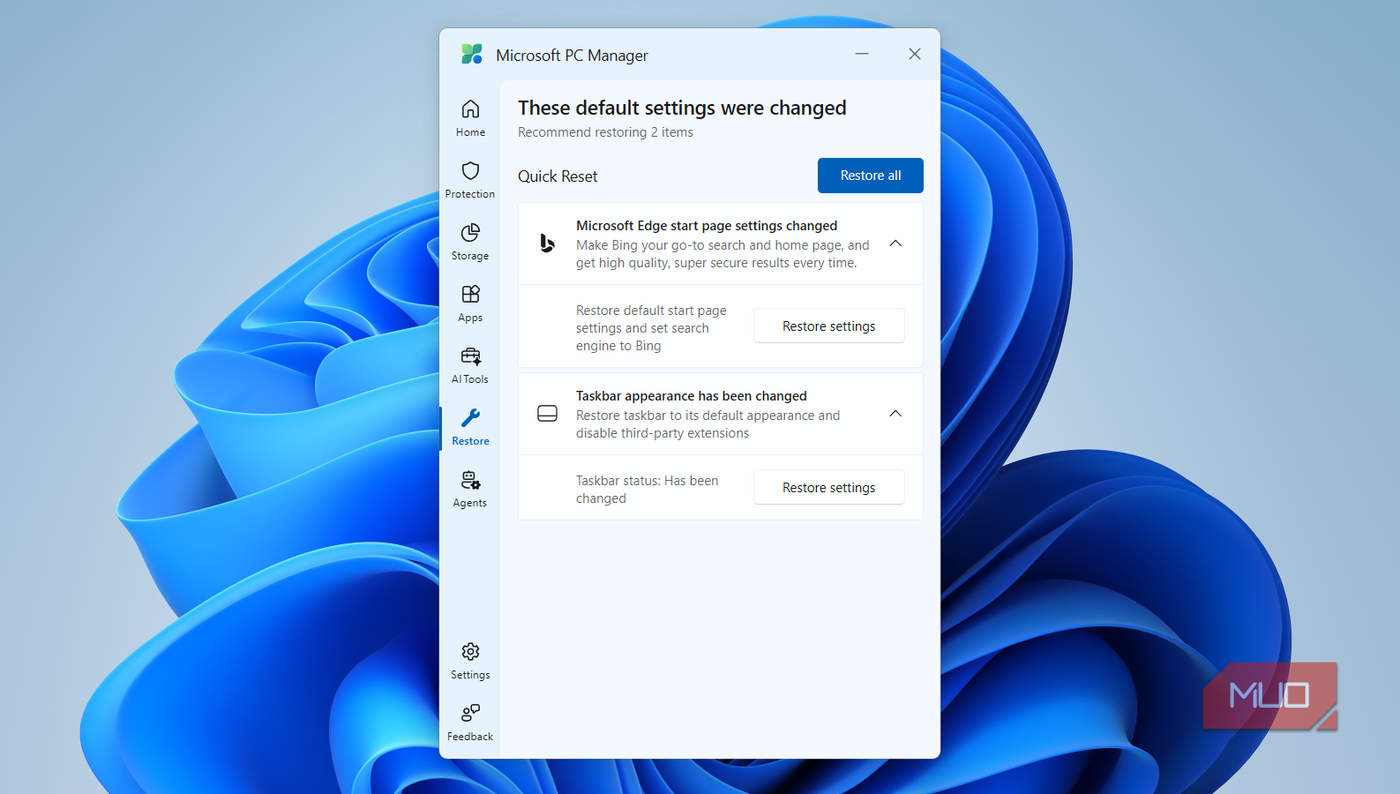Click the 'Quick Reset' heading
This screenshot has height=794, width=1400.
pyautogui.click(x=557, y=176)
